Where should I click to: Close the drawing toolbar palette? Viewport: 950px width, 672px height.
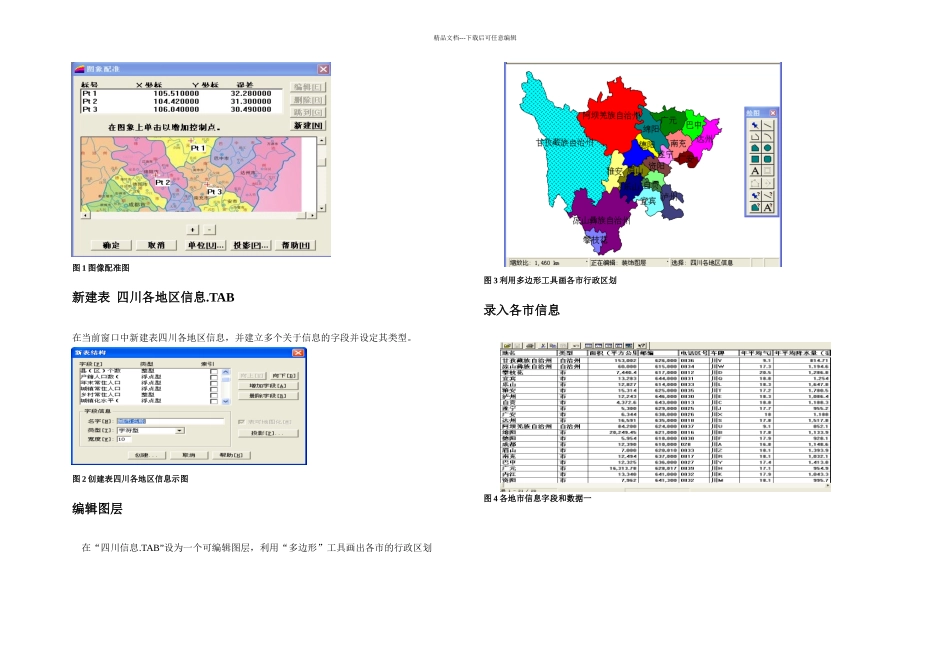point(773,113)
